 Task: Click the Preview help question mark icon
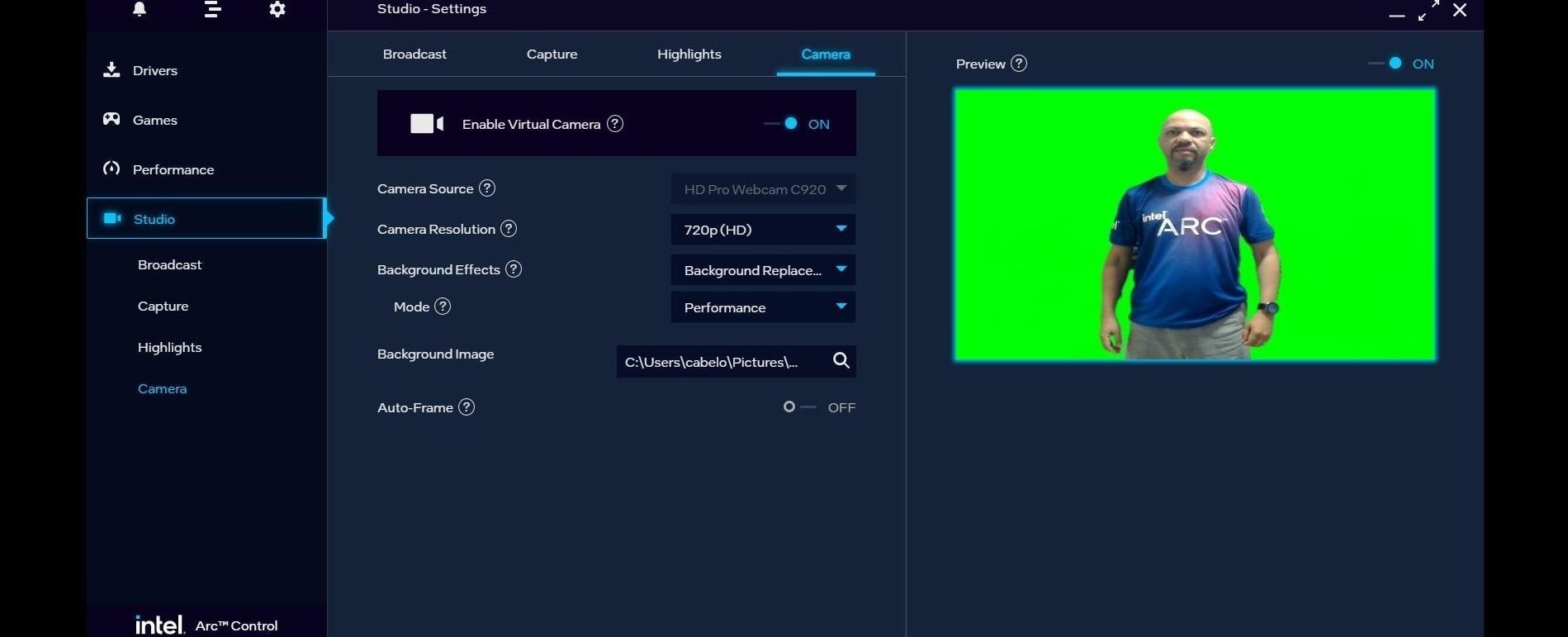coord(1019,64)
